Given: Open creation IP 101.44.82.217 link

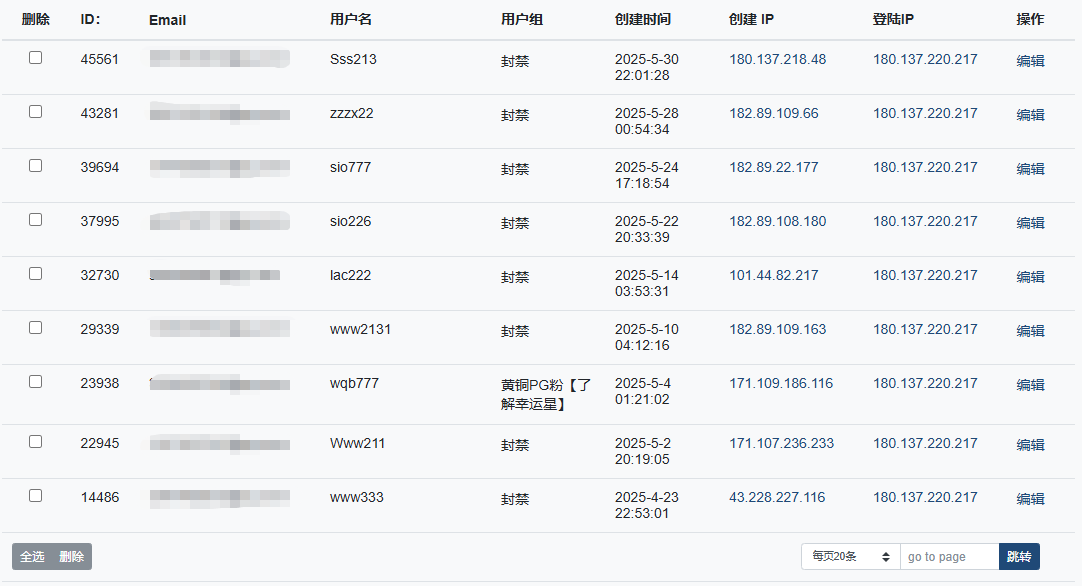Looking at the screenshot, I should [x=774, y=275].
